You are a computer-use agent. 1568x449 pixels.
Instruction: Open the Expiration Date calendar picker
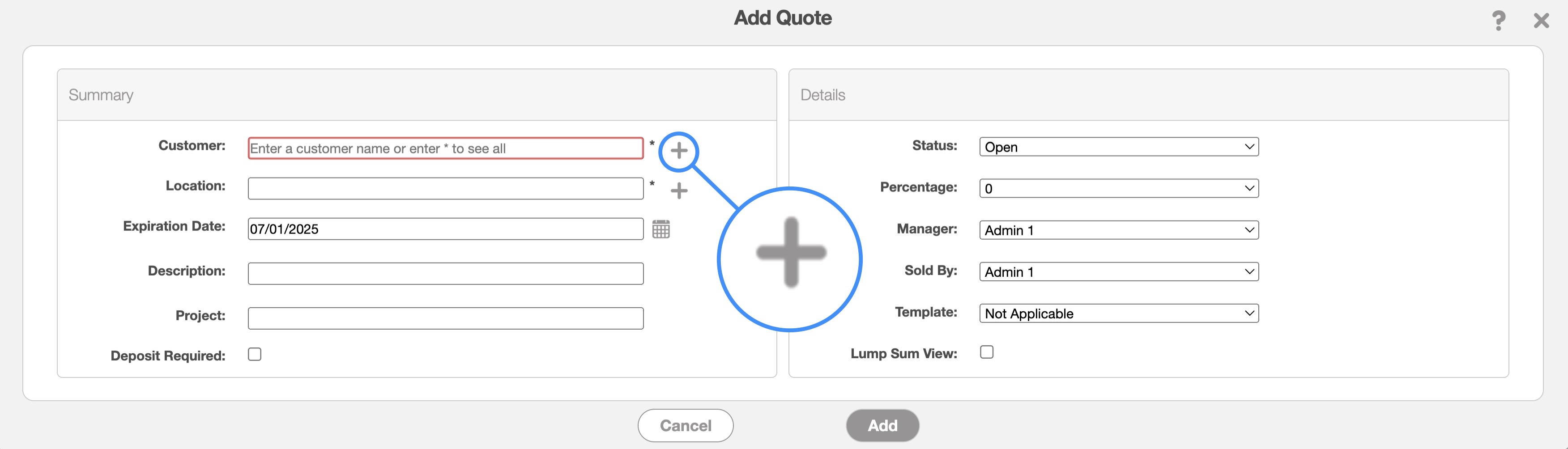coord(660,229)
